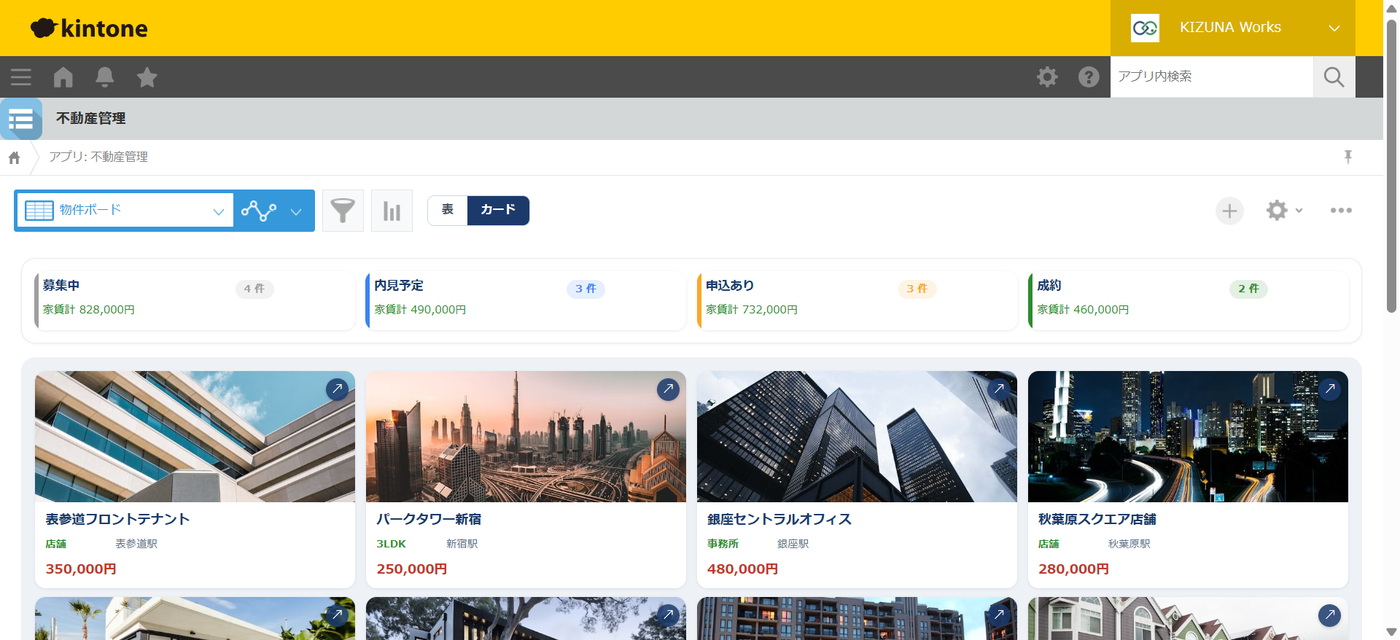Open the bar chart aggregation icon
Screen dimensions: 1400x640
[392, 211]
